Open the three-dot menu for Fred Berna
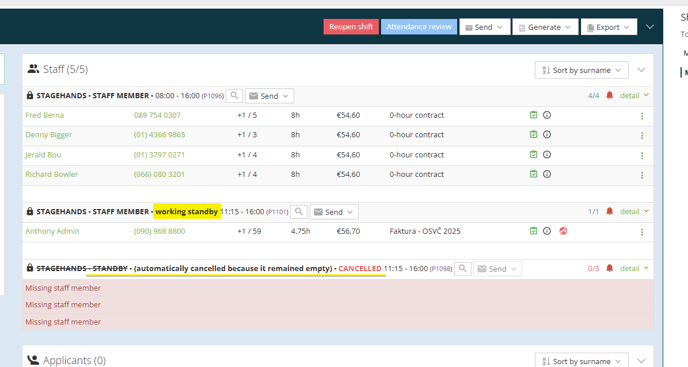The height and width of the screenshot is (367, 688). click(642, 116)
